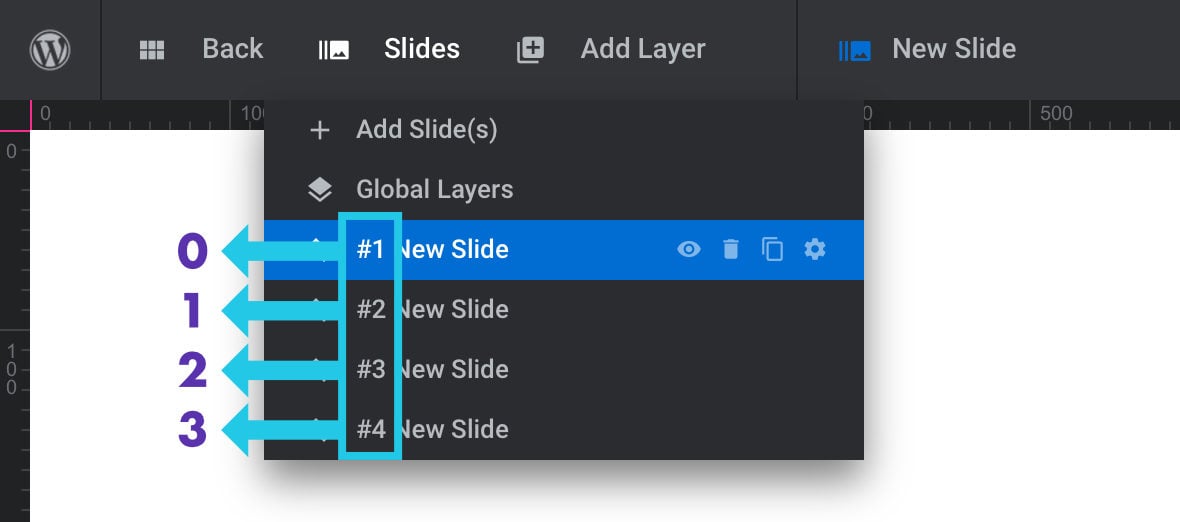Select the #3 New Slide entry

coord(455,369)
